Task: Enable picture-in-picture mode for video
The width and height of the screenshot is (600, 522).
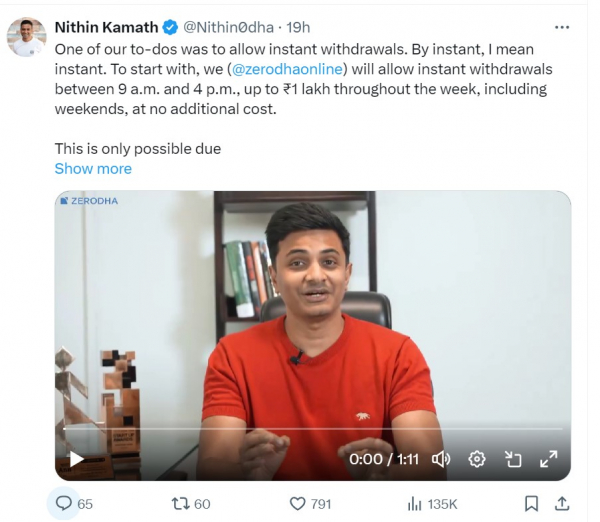Action: click(x=513, y=459)
